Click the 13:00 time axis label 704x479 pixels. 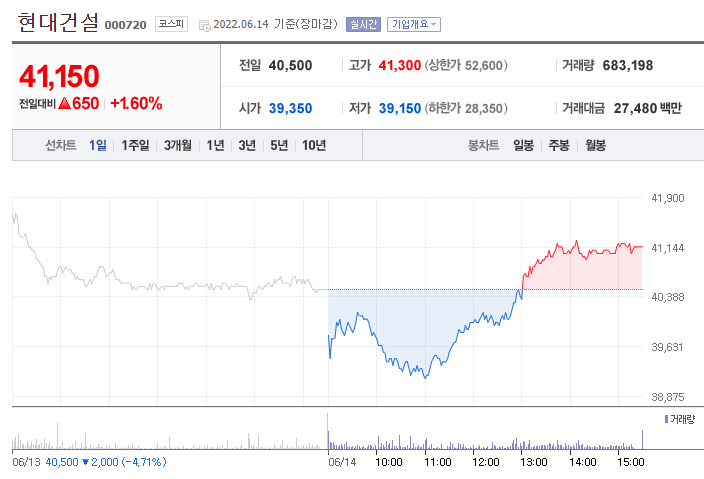(534, 462)
